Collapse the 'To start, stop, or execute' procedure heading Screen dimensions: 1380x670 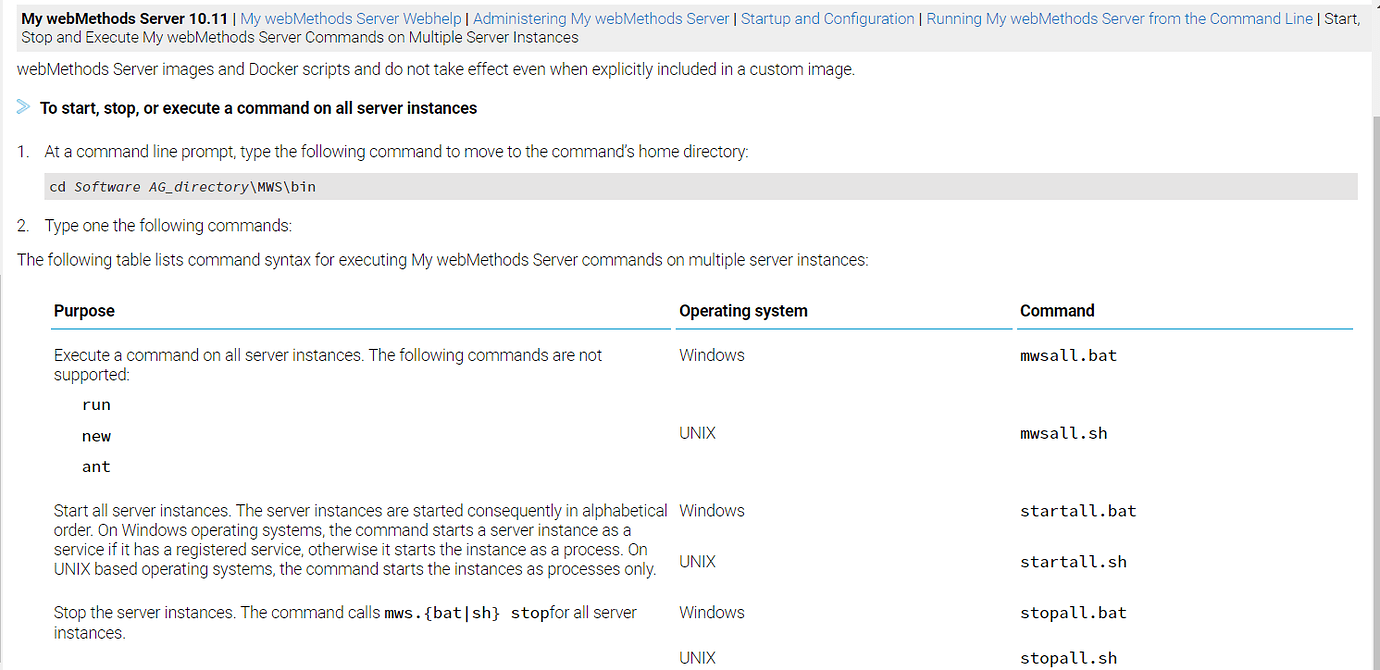258,108
